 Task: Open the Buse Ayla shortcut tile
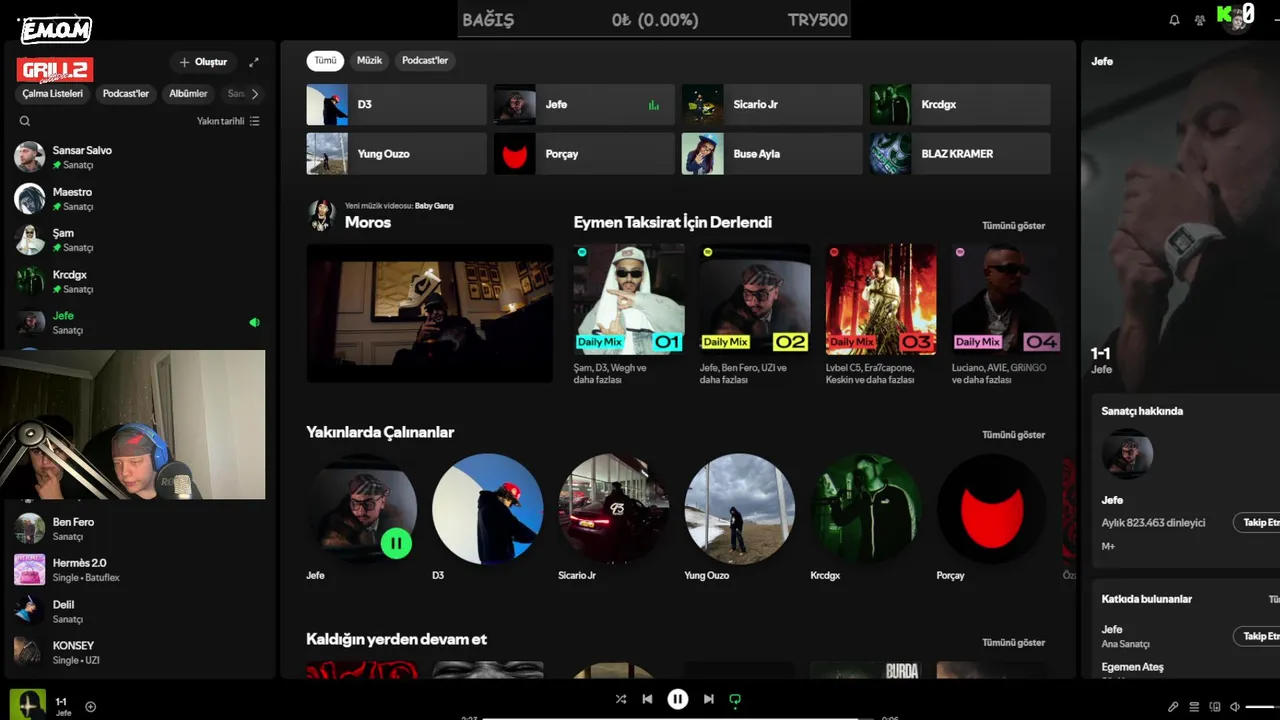(772, 154)
